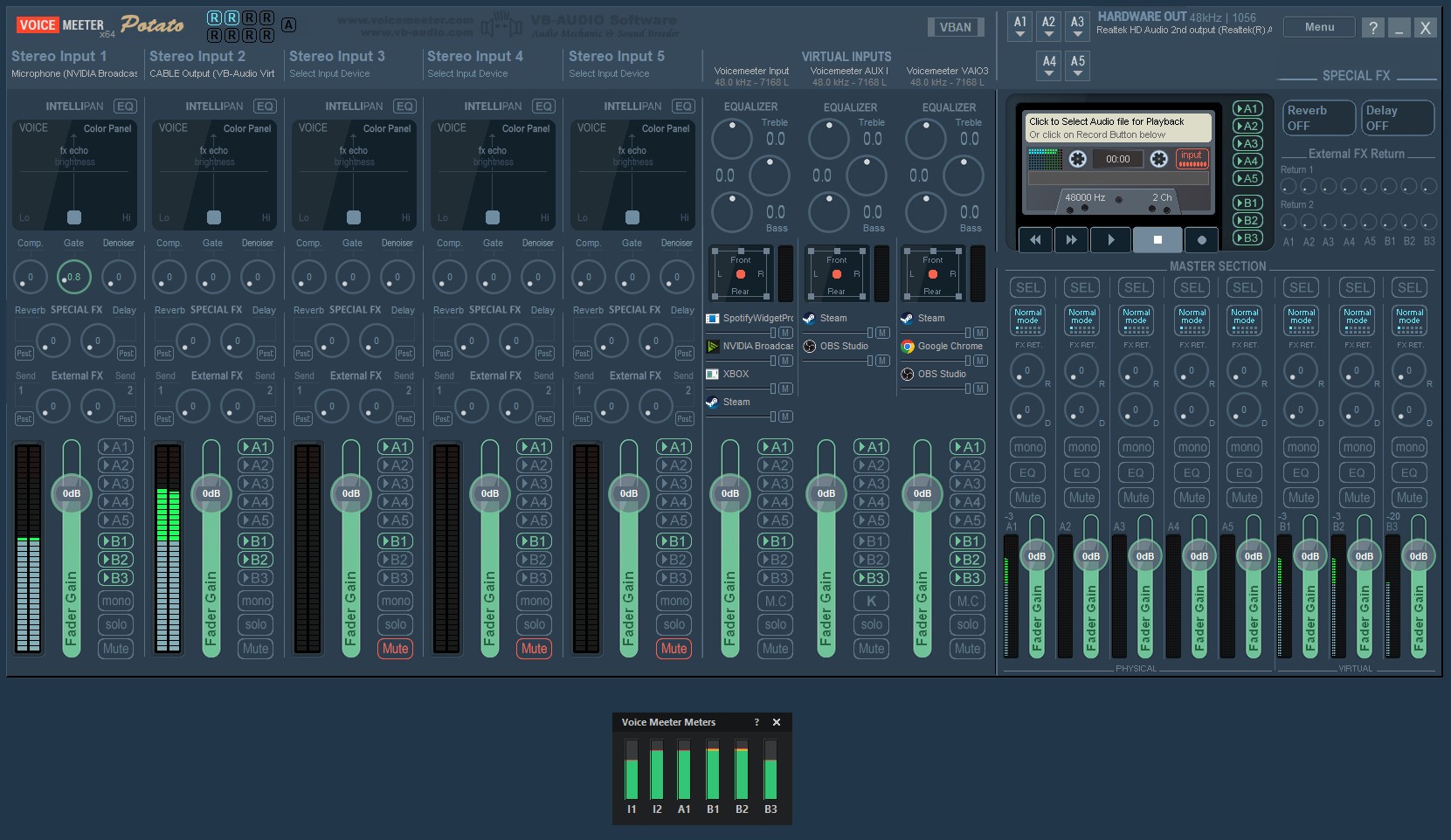This screenshot has width=1451, height=840.
Task: Click the SpotifyWidgetPro app icon
Action: (713, 319)
